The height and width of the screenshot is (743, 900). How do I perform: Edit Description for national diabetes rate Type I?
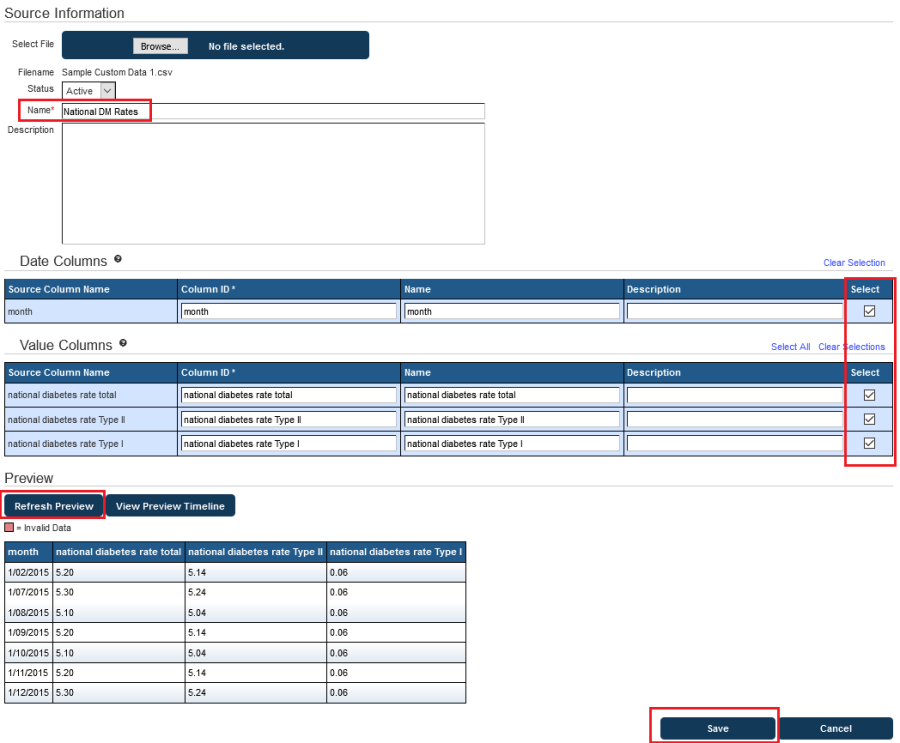tap(735, 444)
